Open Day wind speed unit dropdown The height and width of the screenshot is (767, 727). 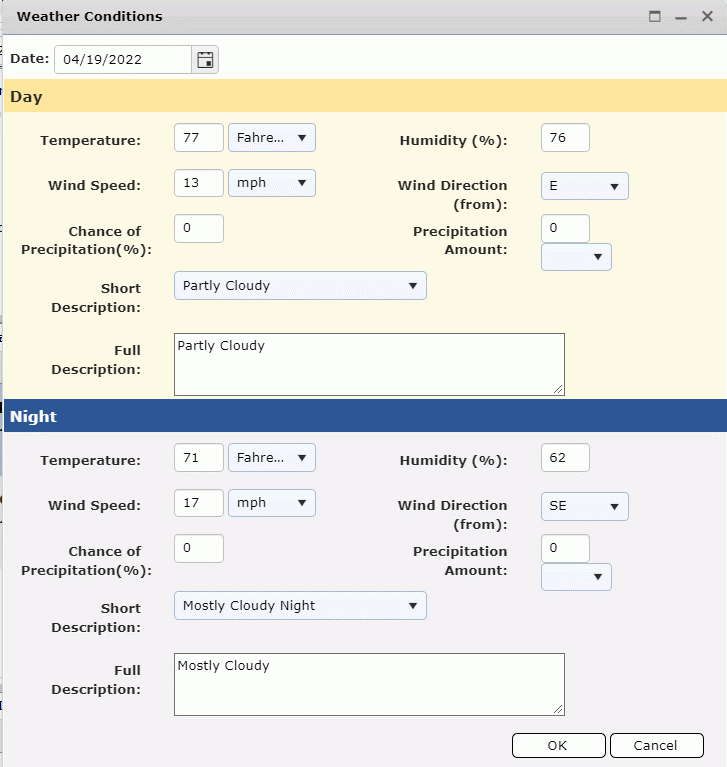(272, 183)
